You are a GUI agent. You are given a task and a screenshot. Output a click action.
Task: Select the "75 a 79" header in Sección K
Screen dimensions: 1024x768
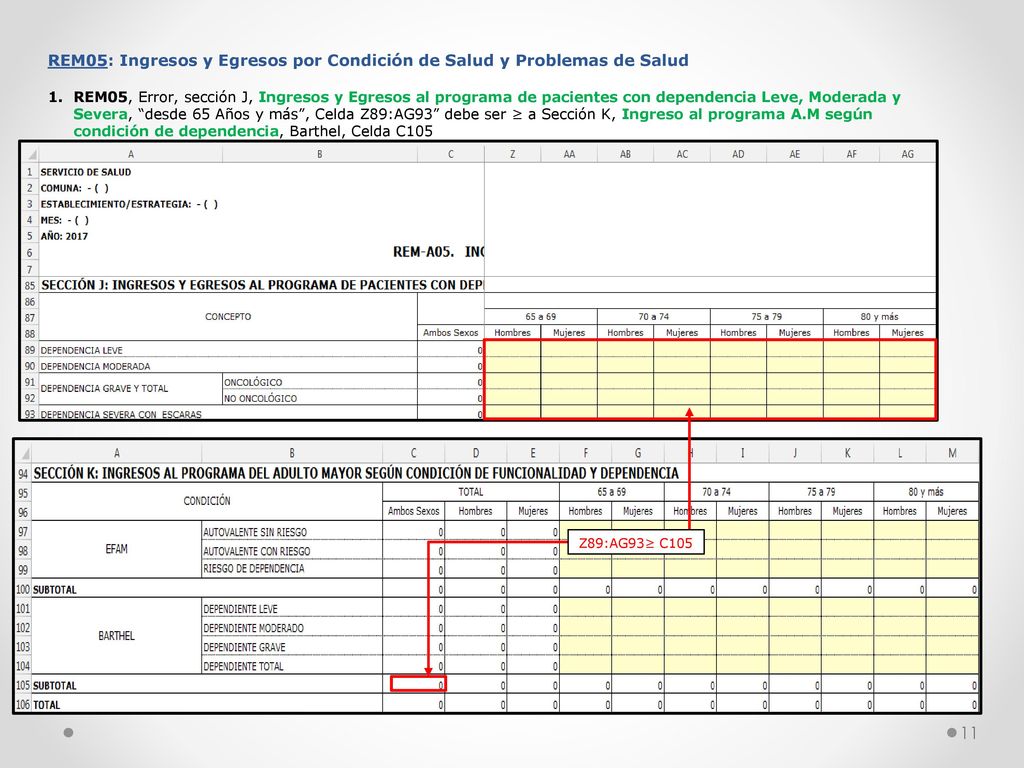click(x=821, y=492)
